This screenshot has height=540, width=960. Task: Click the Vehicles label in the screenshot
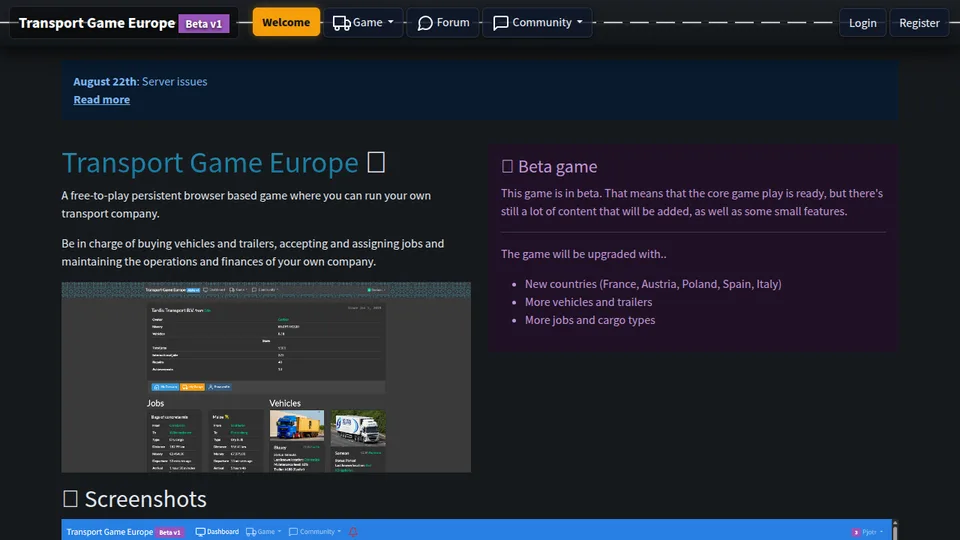point(285,403)
